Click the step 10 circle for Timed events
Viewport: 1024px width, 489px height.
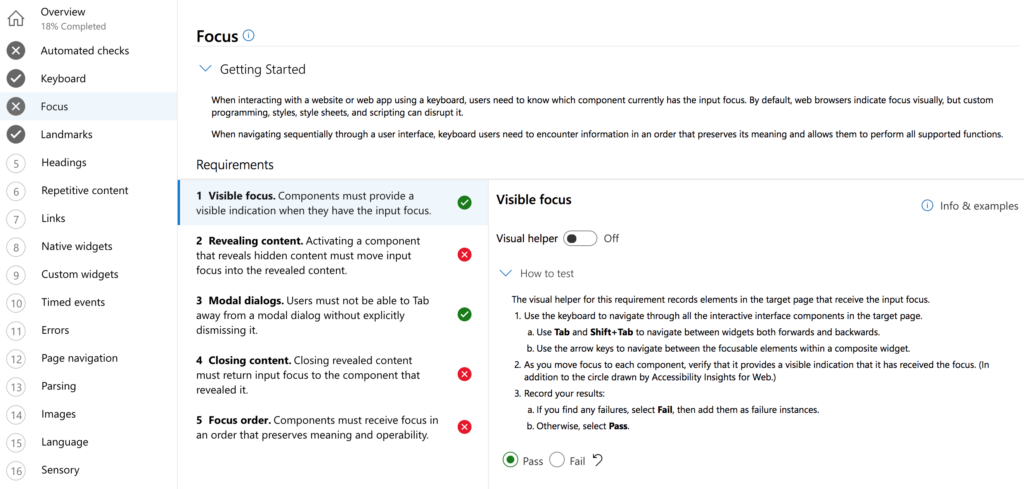click(16, 303)
